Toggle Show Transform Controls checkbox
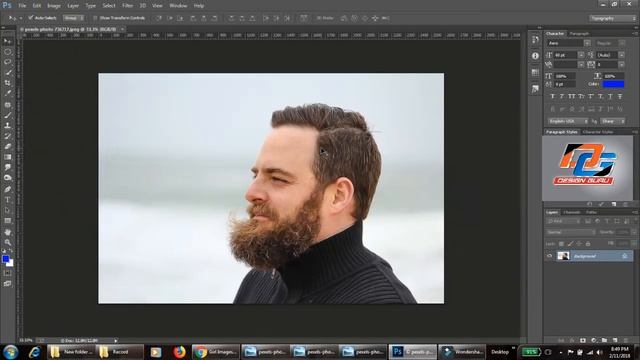 [x=95, y=18]
